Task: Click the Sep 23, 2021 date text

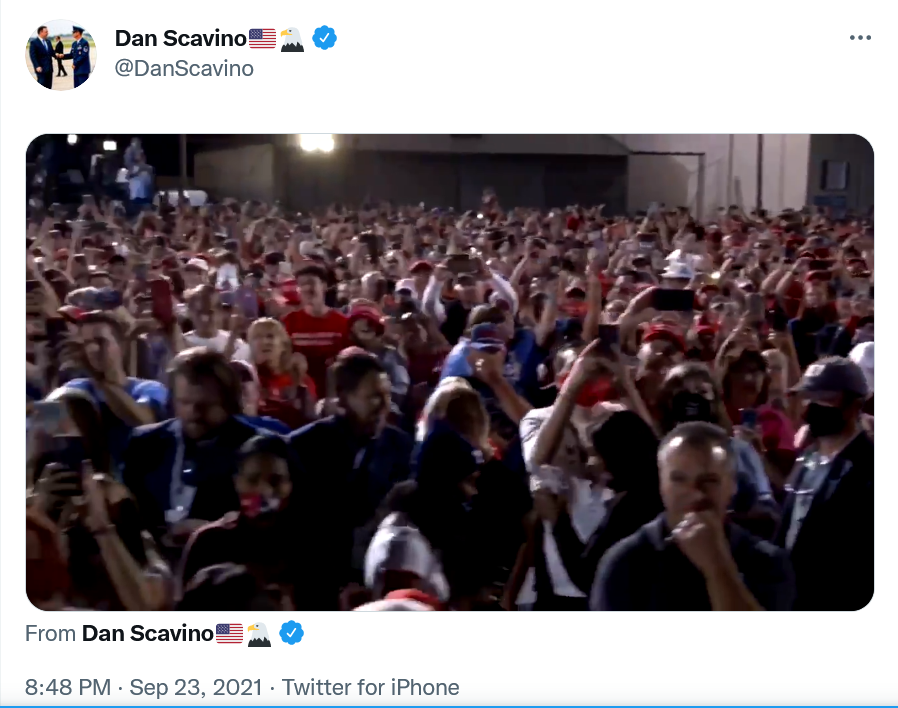Action: 196,687
